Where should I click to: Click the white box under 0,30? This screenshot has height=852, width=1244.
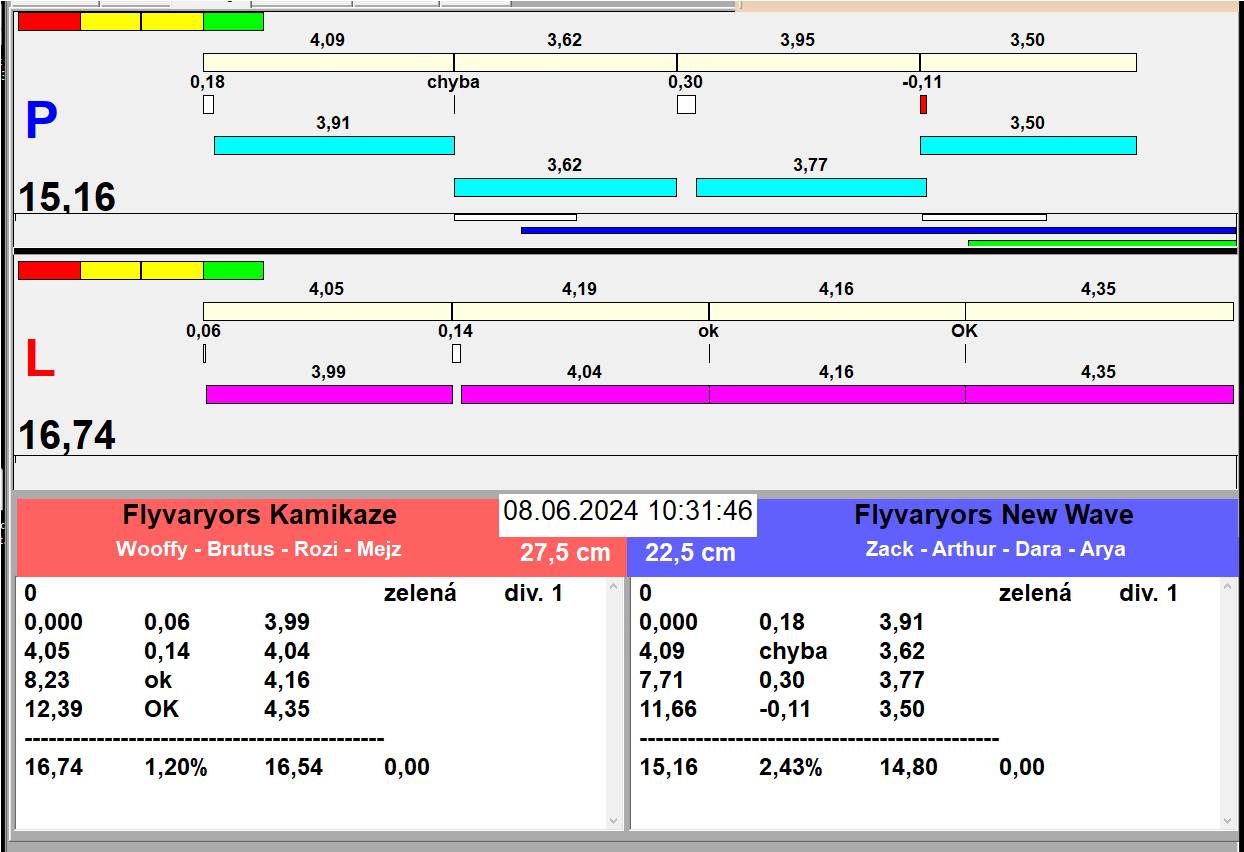[686, 104]
